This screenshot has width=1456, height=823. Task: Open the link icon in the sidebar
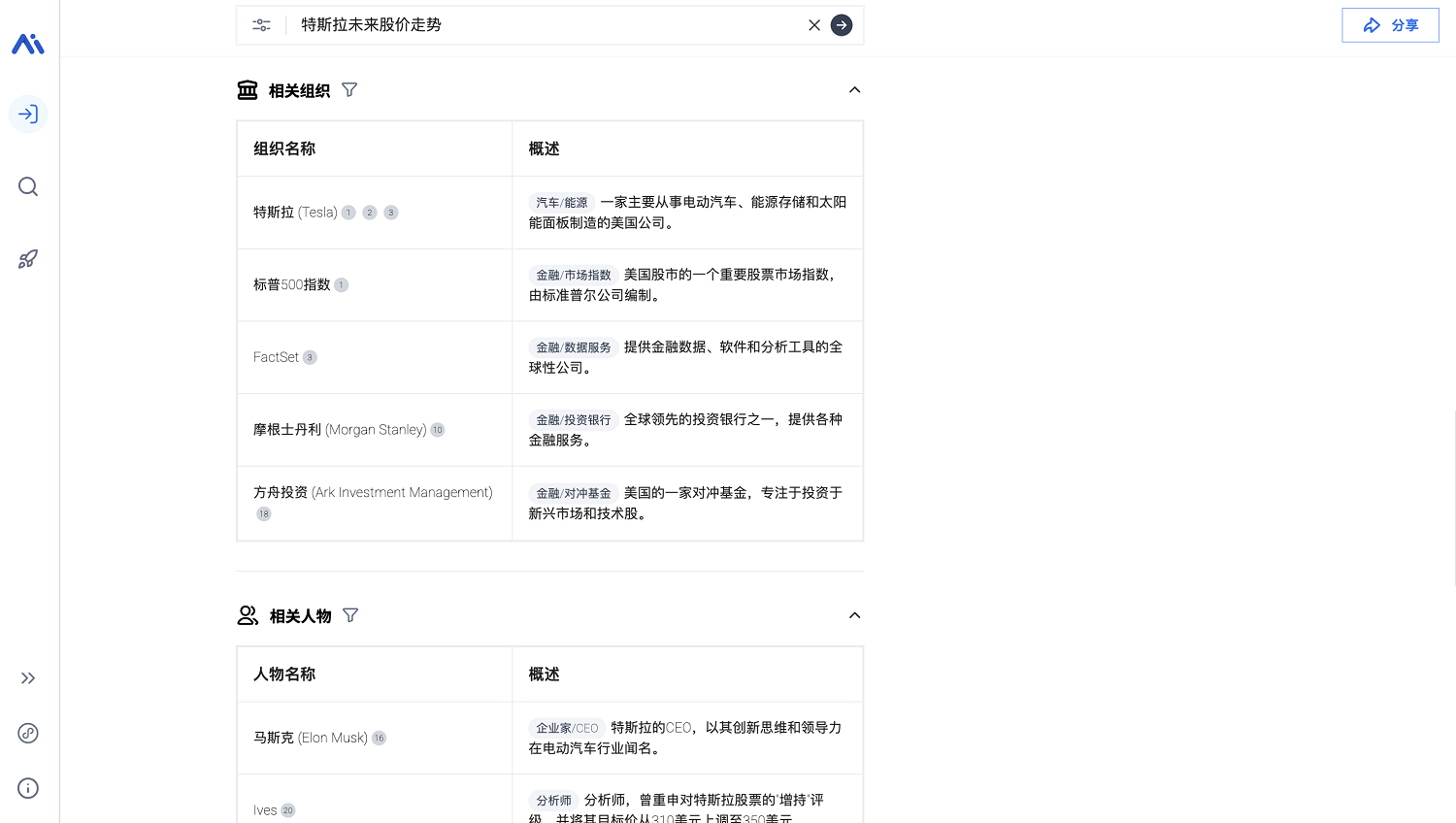[28, 734]
